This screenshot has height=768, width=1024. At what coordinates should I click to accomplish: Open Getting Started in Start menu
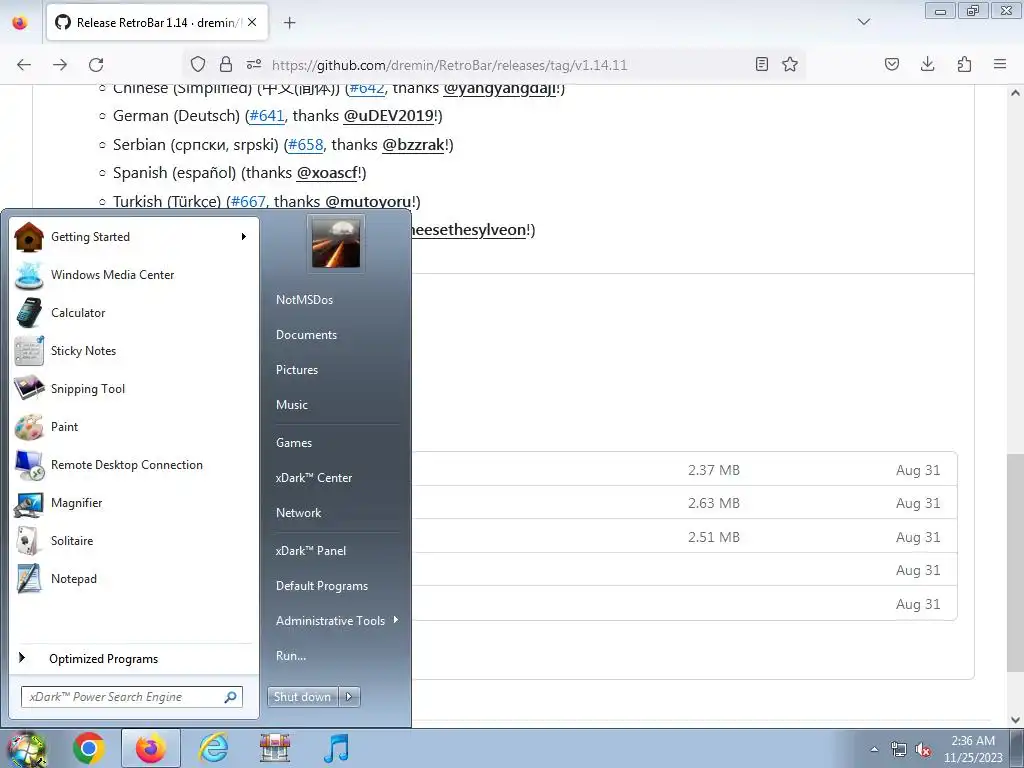135,237
